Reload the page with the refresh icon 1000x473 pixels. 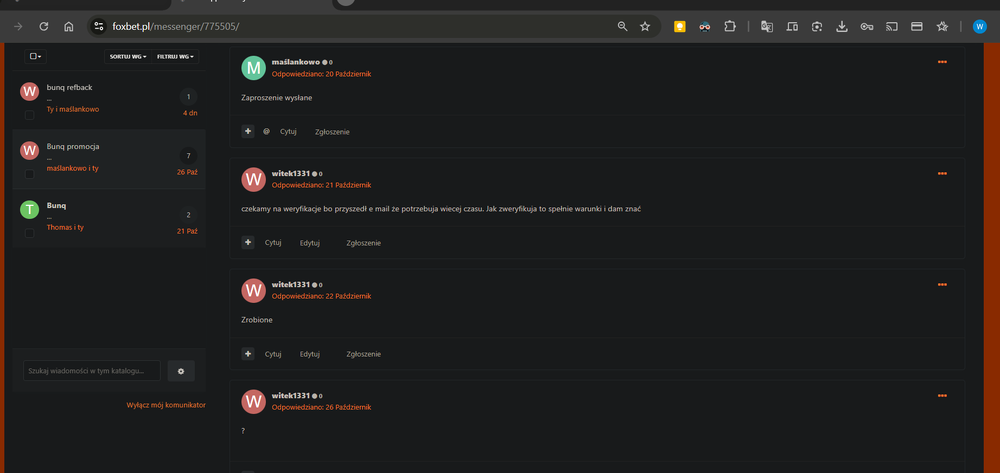coord(43,27)
